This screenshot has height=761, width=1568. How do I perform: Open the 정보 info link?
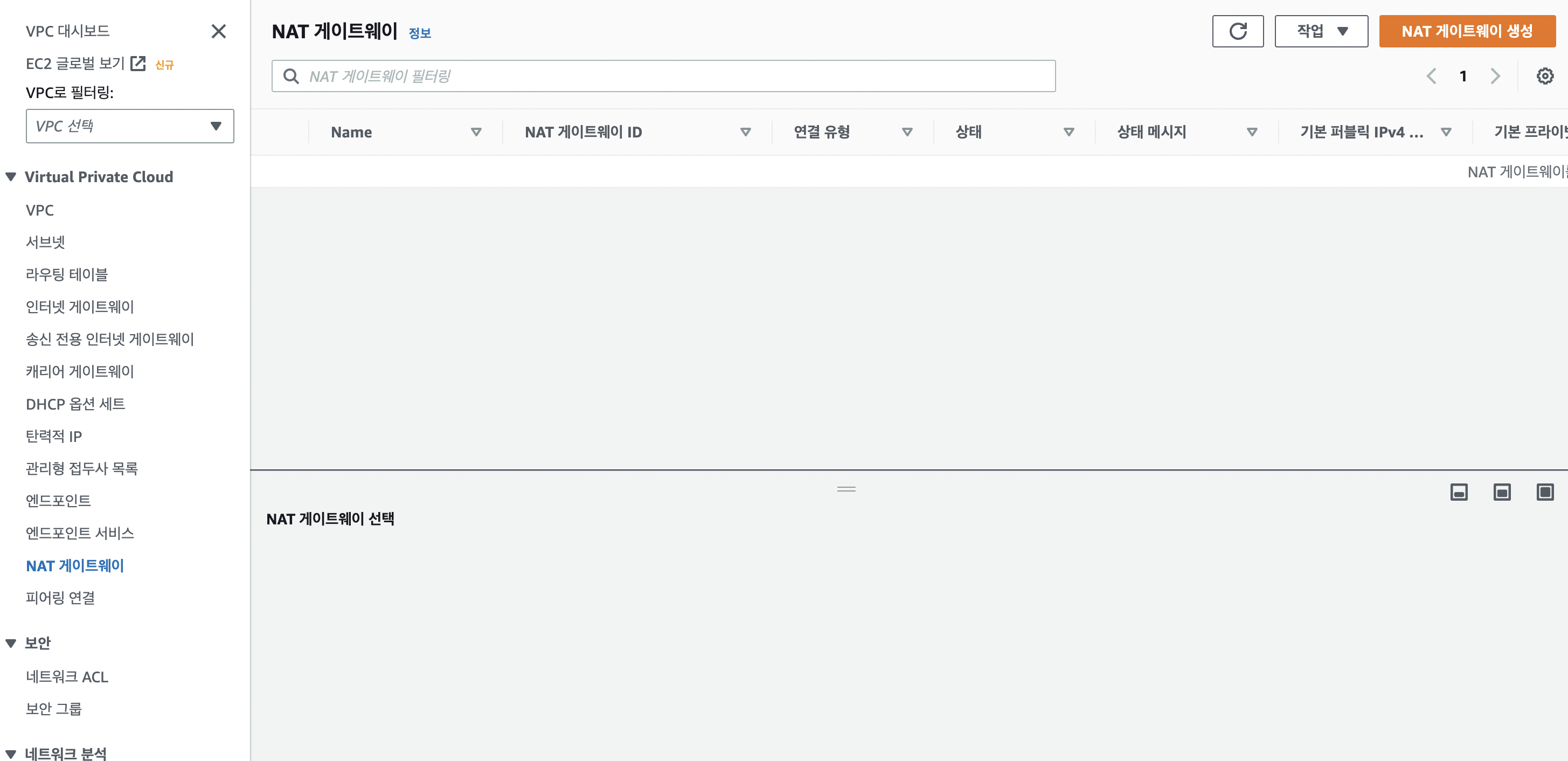419,33
